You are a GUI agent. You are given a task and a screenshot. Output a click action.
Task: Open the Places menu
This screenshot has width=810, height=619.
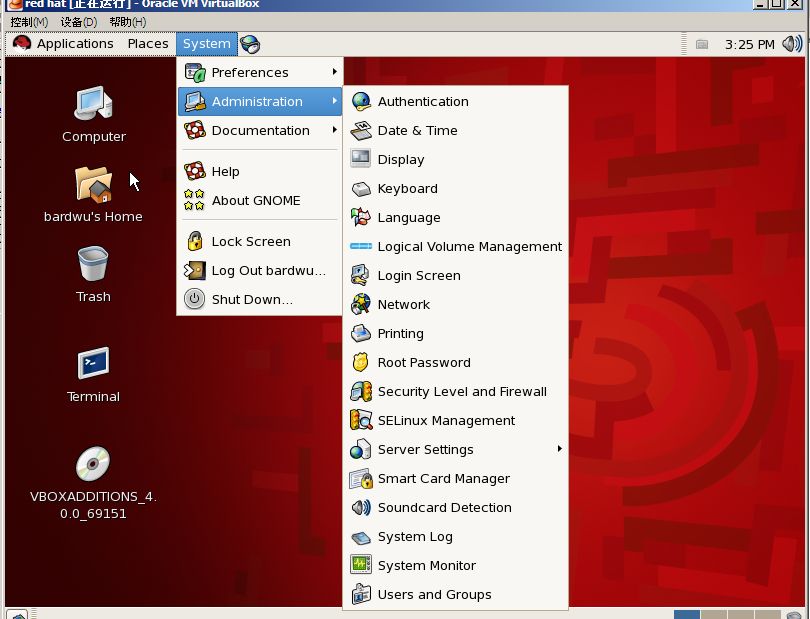click(148, 44)
